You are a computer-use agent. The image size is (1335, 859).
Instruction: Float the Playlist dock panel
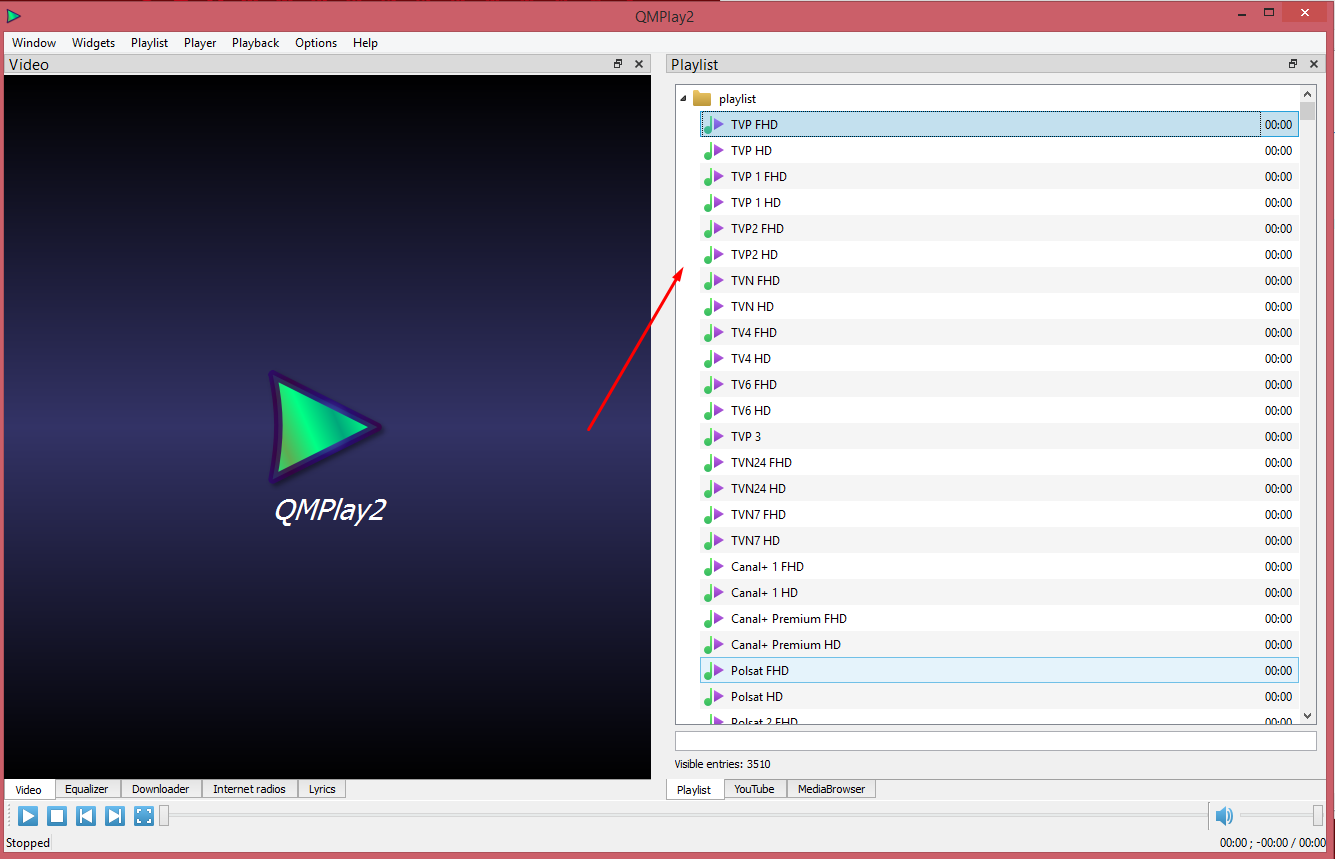tap(1293, 64)
